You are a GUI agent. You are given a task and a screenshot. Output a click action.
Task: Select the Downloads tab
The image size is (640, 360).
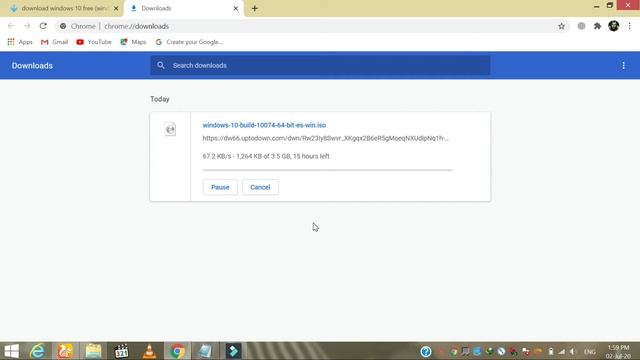point(184,9)
